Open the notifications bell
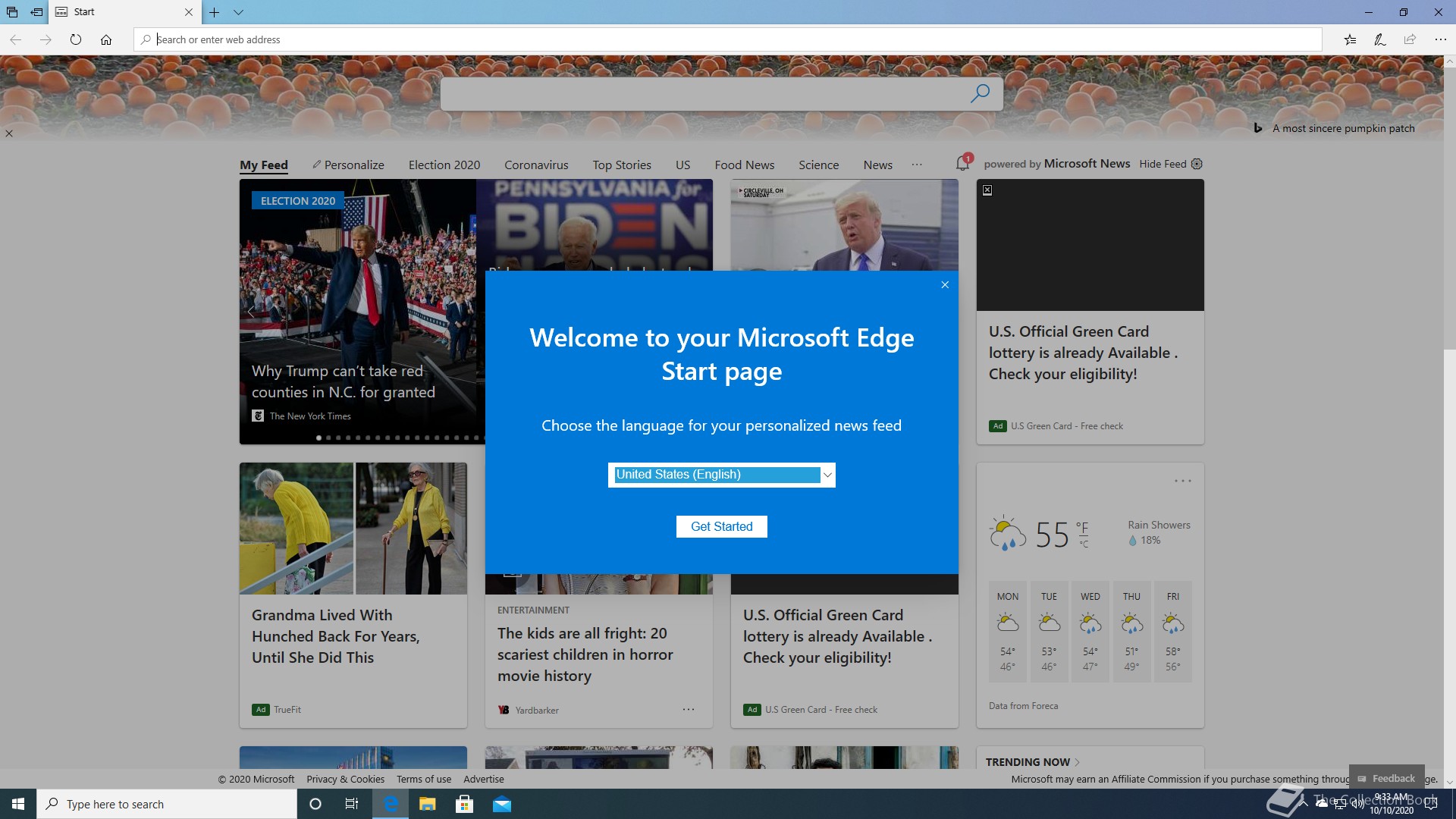The width and height of the screenshot is (1456, 819). (x=962, y=163)
